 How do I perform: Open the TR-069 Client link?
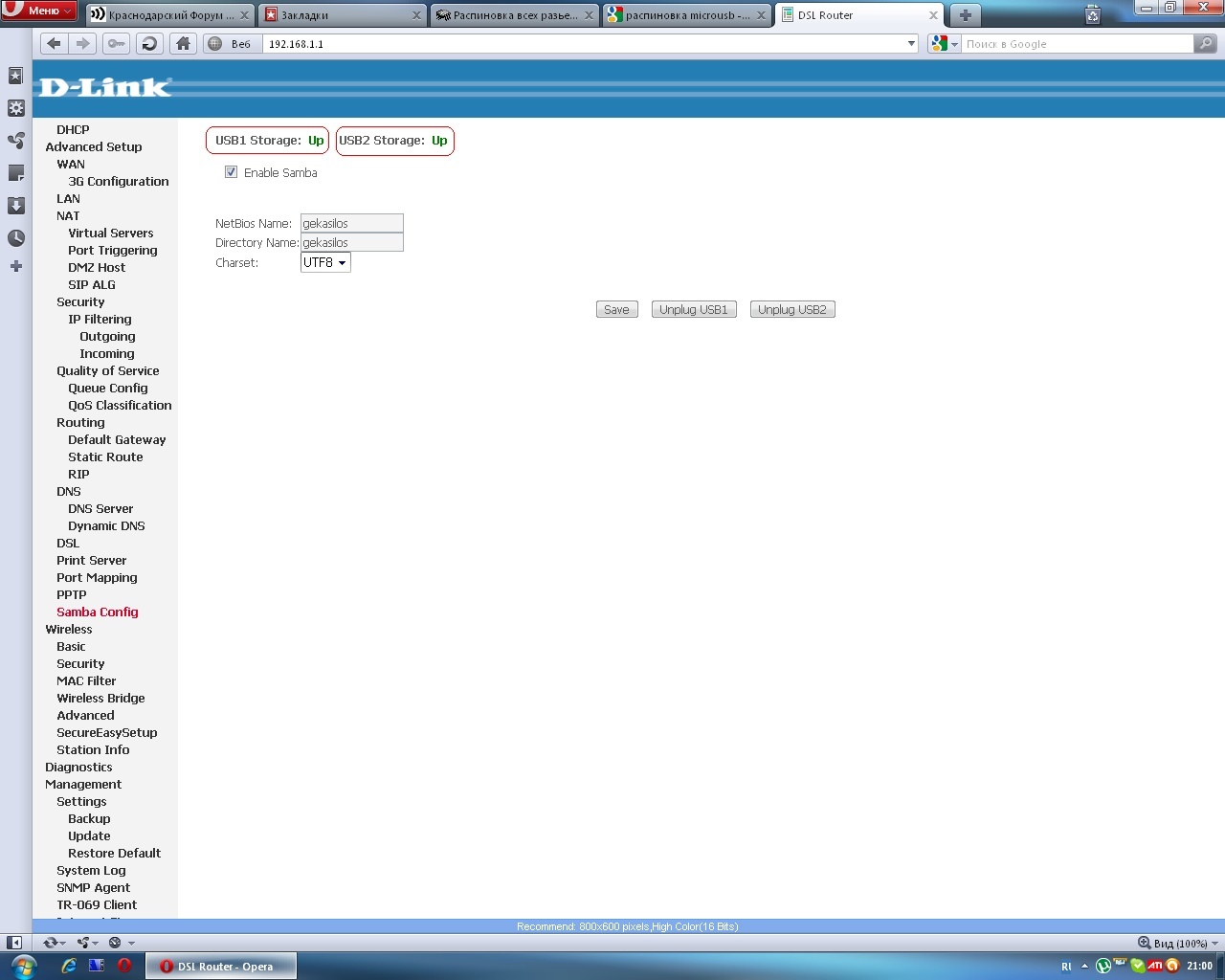click(x=97, y=905)
